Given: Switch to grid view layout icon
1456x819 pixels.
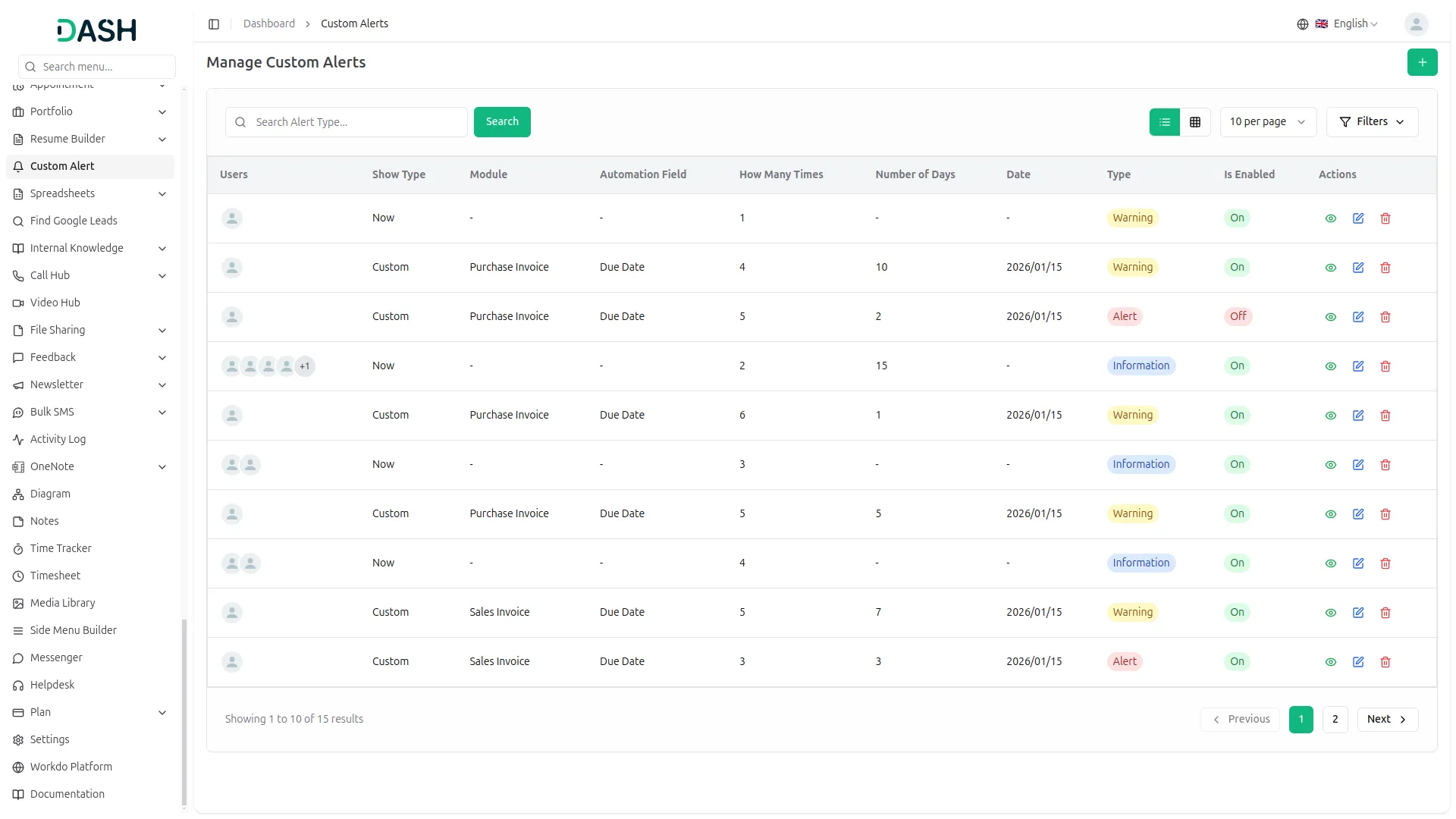Looking at the screenshot, I should [1195, 122].
